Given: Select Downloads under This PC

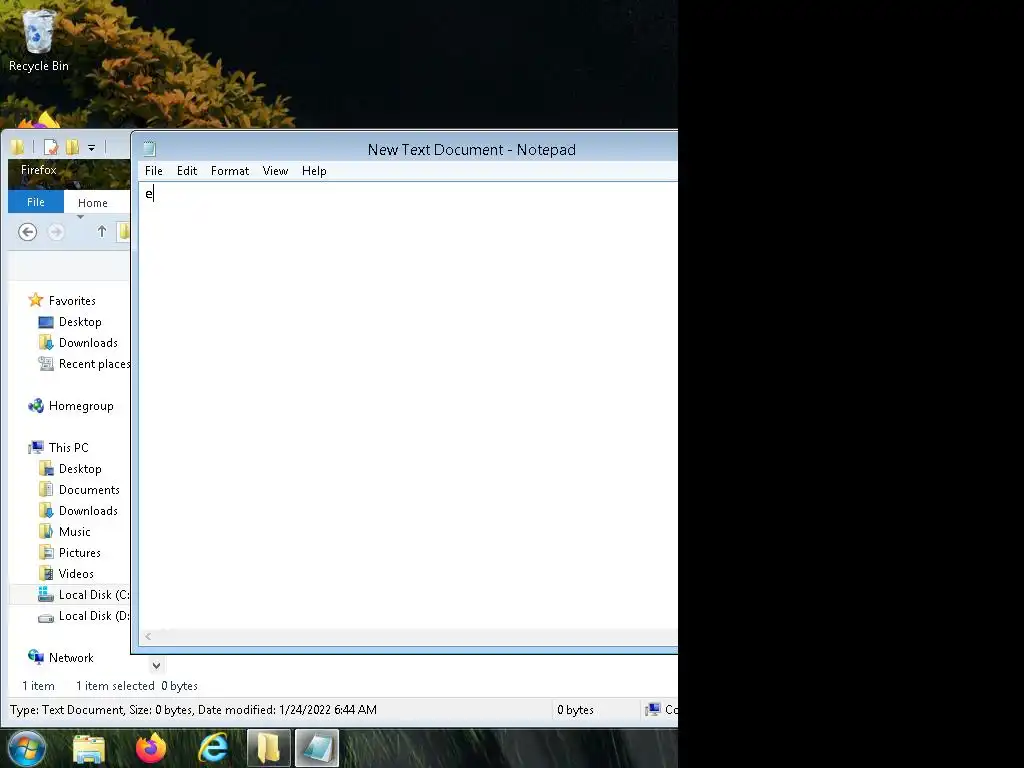Looking at the screenshot, I should [88, 511].
